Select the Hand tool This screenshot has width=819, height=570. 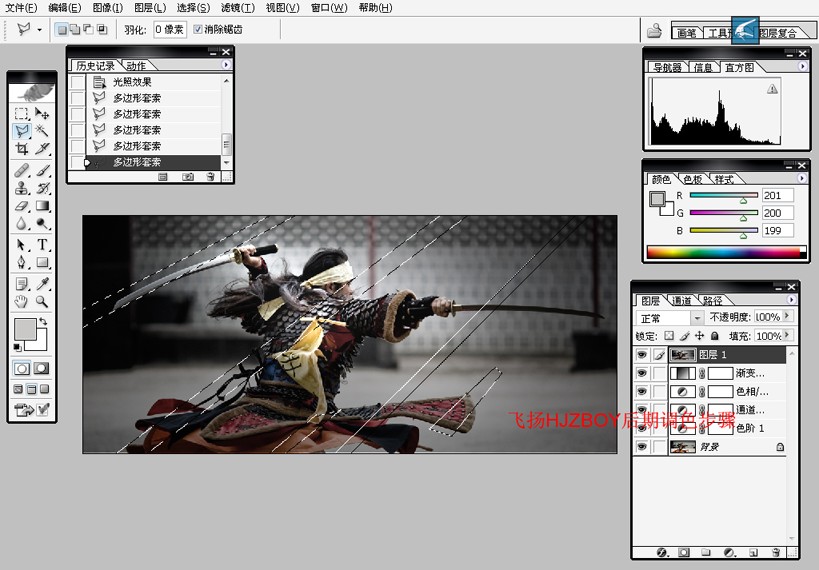pyautogui.click(x=21, y=301)
